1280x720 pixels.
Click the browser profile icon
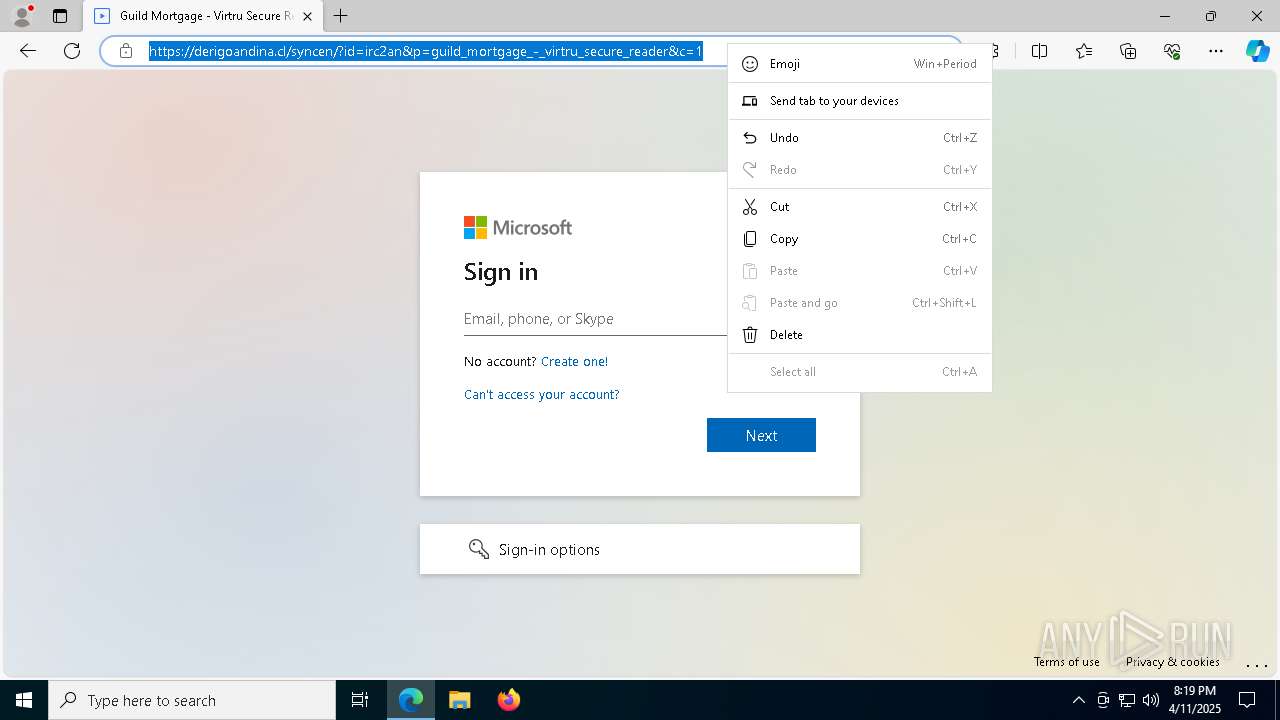click(x=22, y=16)
